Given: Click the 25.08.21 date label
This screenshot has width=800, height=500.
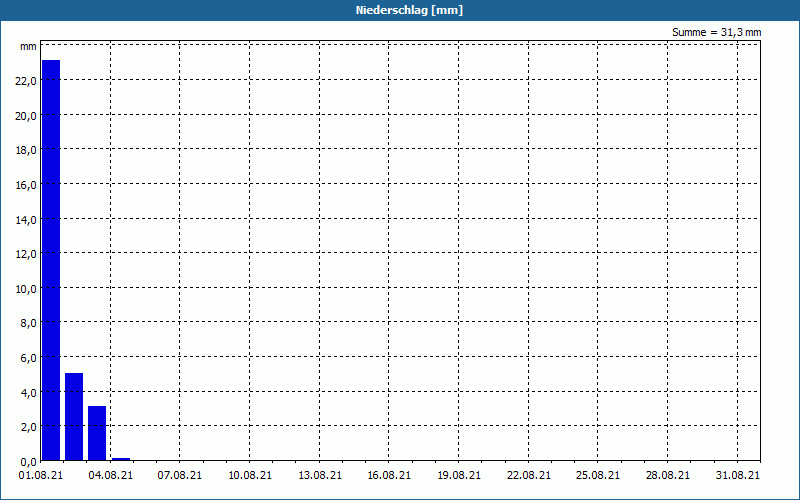Looking at the screenshot, I should pos(598,475).
